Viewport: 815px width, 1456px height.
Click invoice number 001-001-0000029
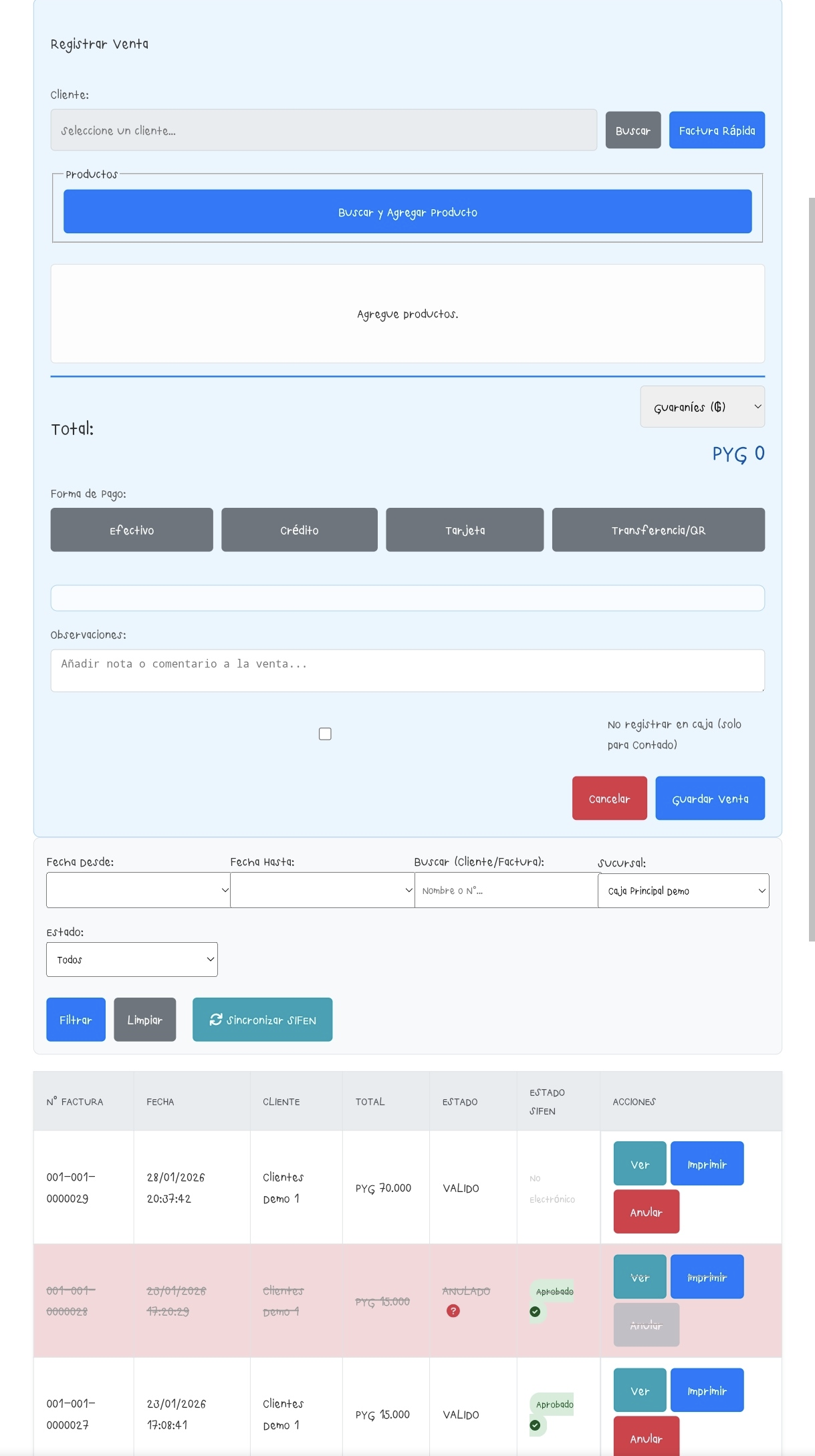coord(71,1188)
